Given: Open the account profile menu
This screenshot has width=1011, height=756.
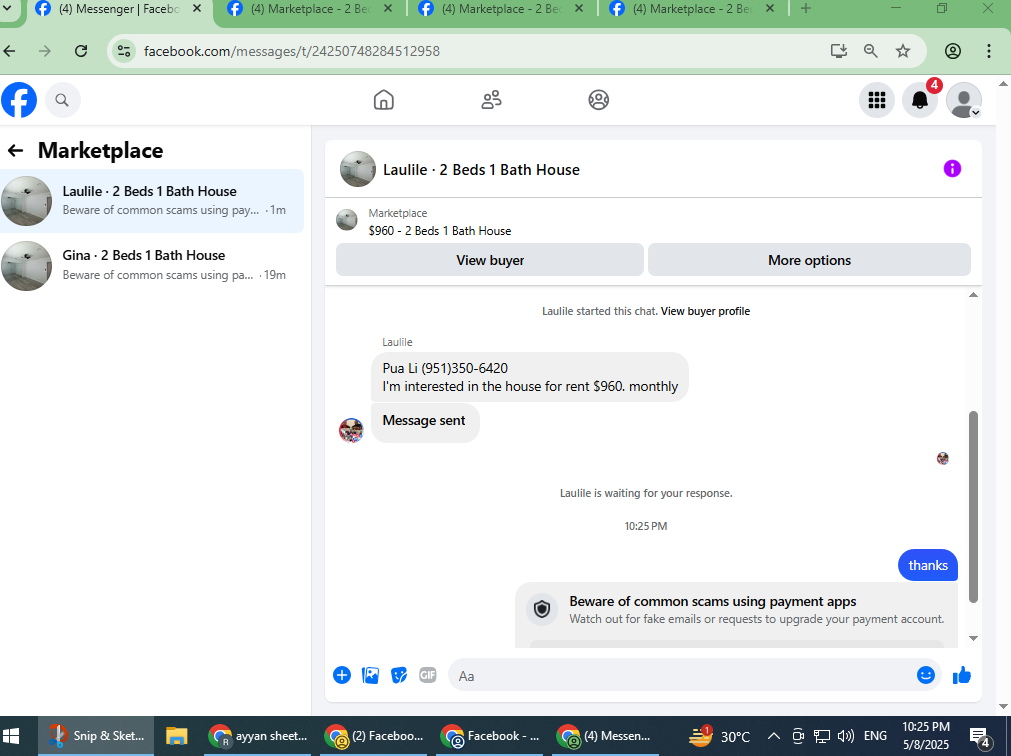Looking at the screenshot, I should (963, 100).
